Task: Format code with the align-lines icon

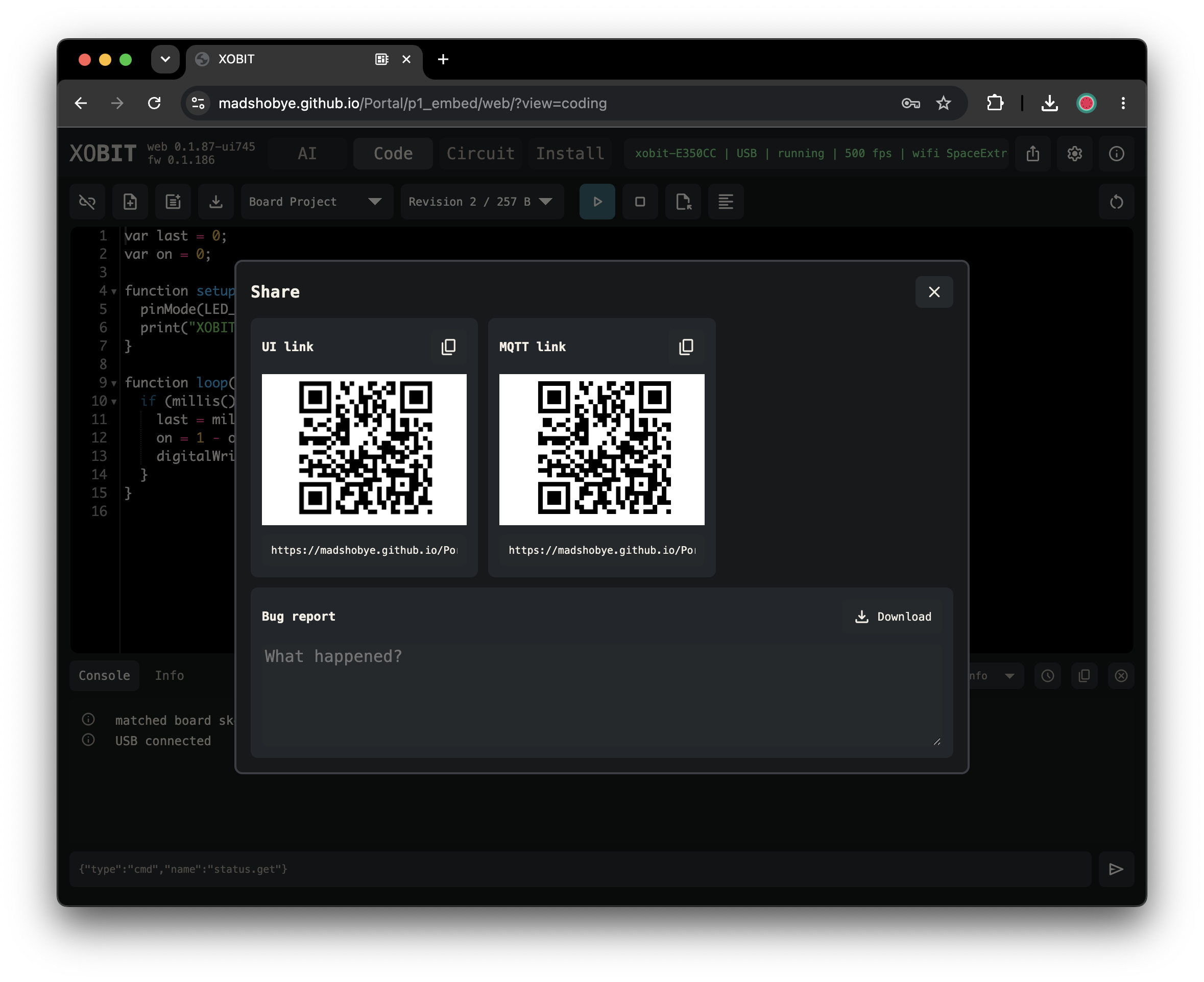Action: (726, 202)
